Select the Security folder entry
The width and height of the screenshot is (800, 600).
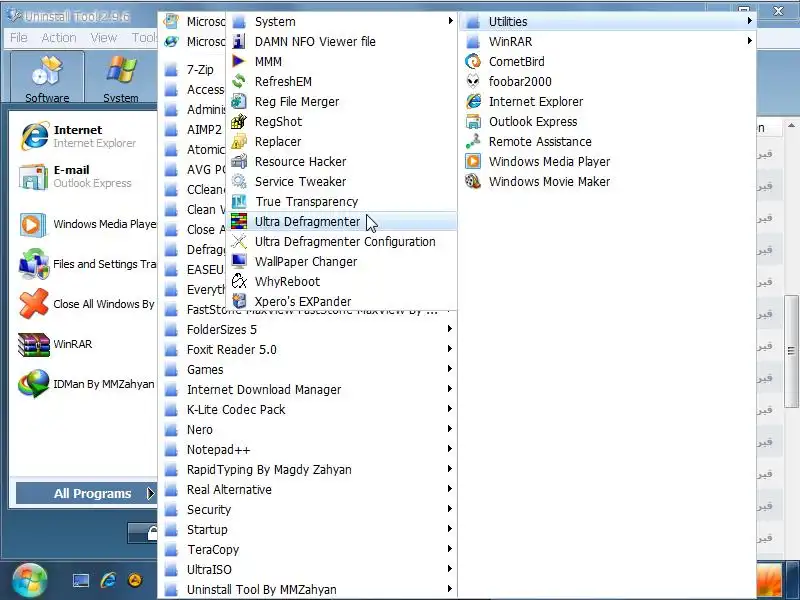308,509
